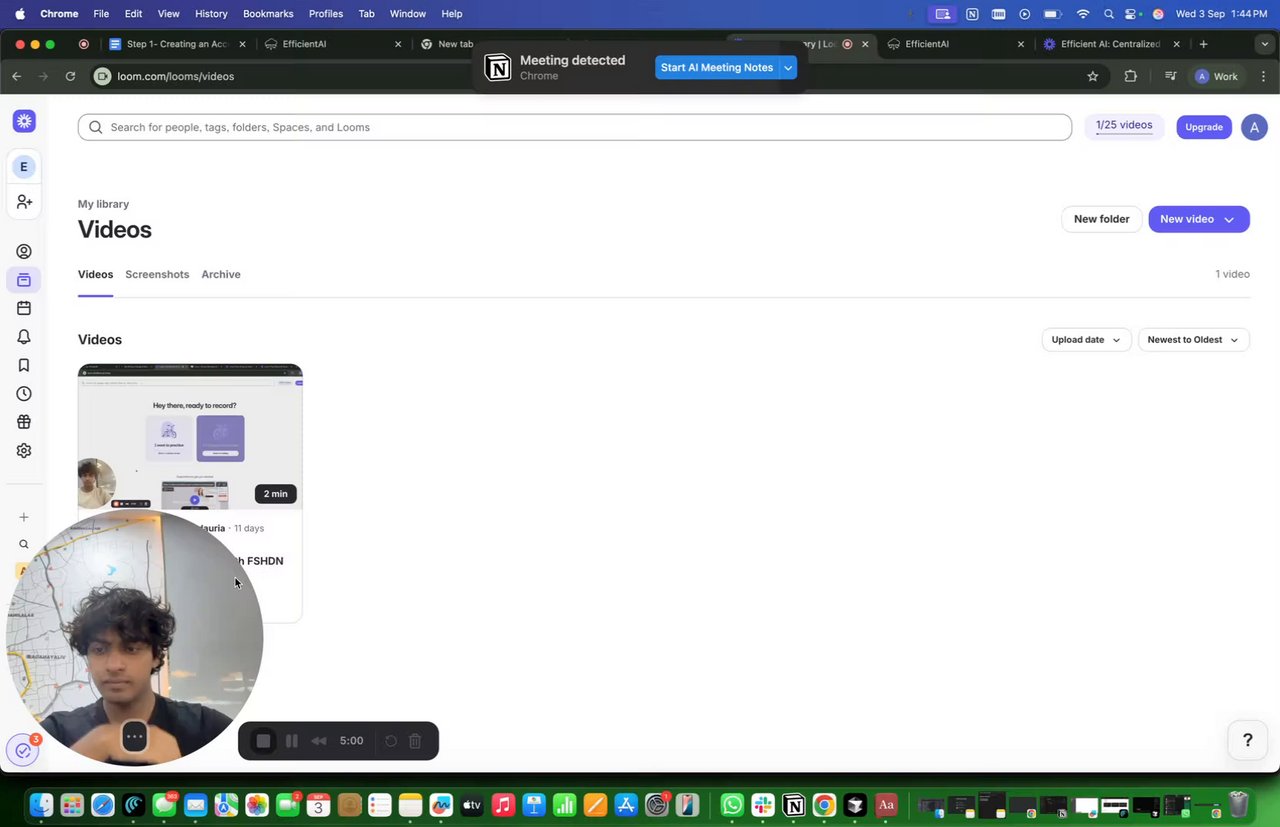Image resolution: width=1280 pixels, height=827 pixels.
Task: Click the bookmark icon in the sidebar
Action: coord(24,365)
